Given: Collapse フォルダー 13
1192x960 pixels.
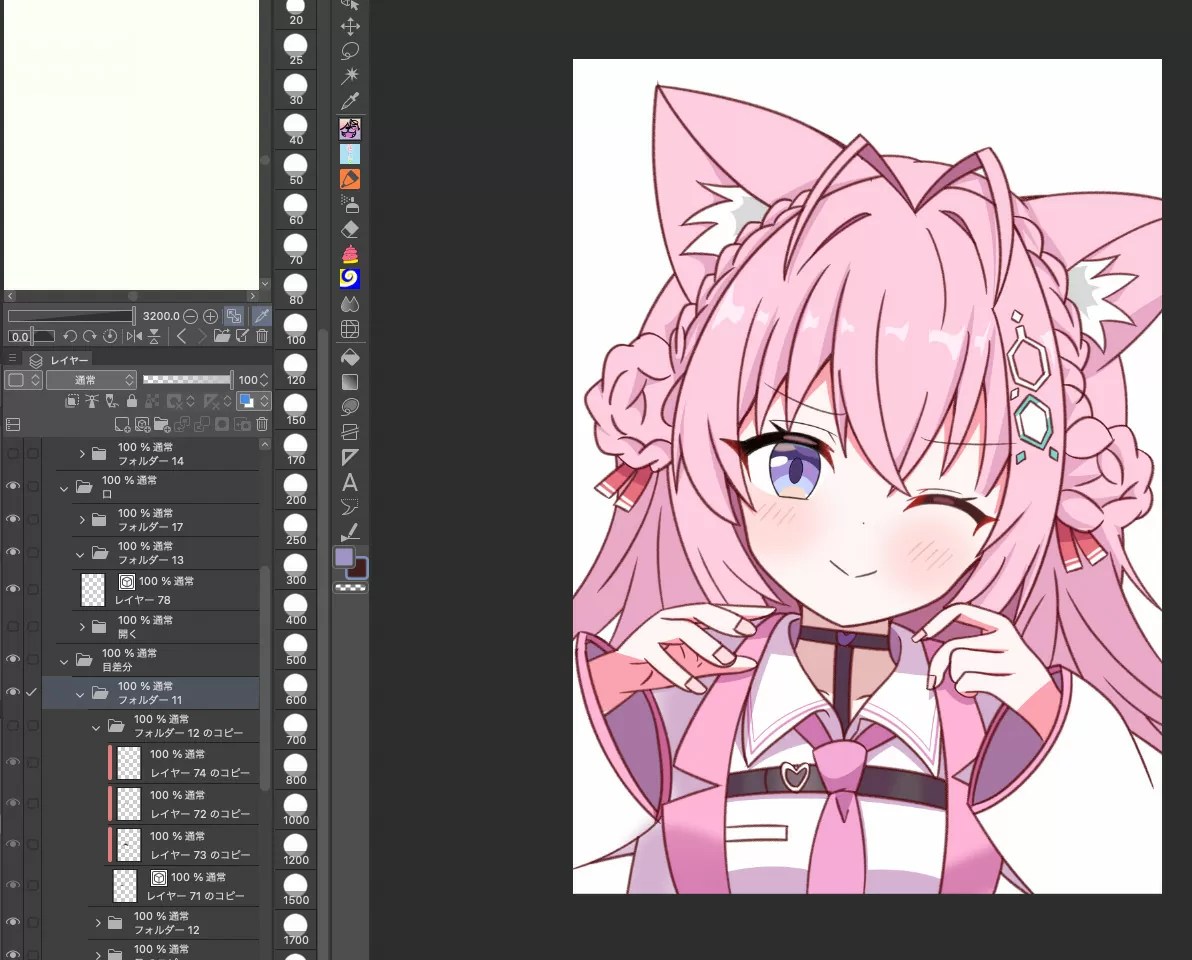Looking at the screenshot, I should coord(80,554).
